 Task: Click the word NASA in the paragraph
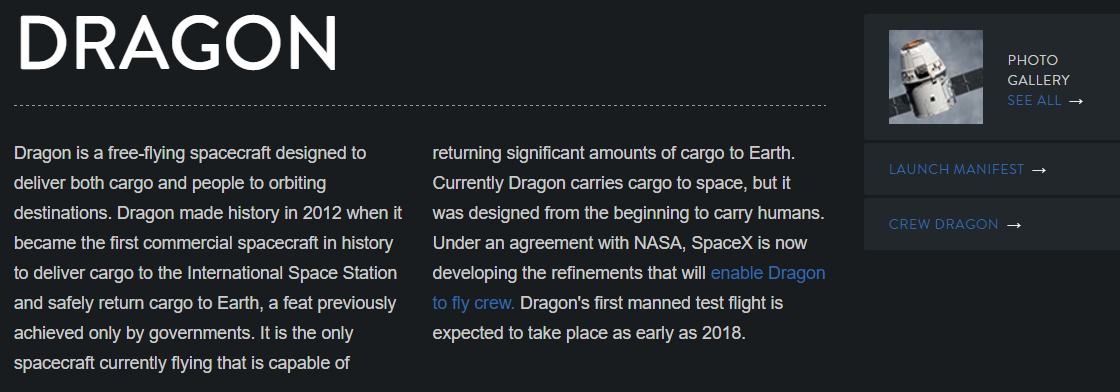(x=659, y=243)
